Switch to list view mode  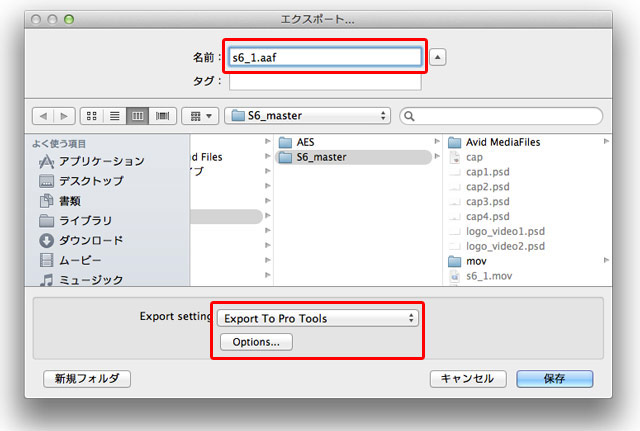(115, 116)
